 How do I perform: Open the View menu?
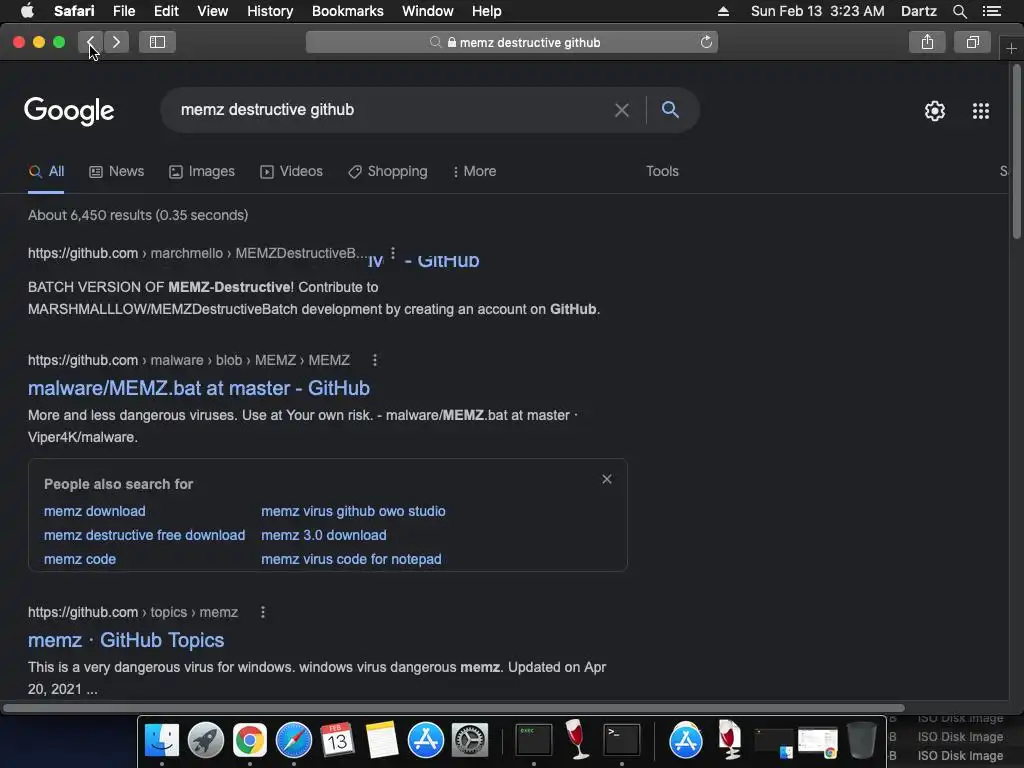coord(212,11)
